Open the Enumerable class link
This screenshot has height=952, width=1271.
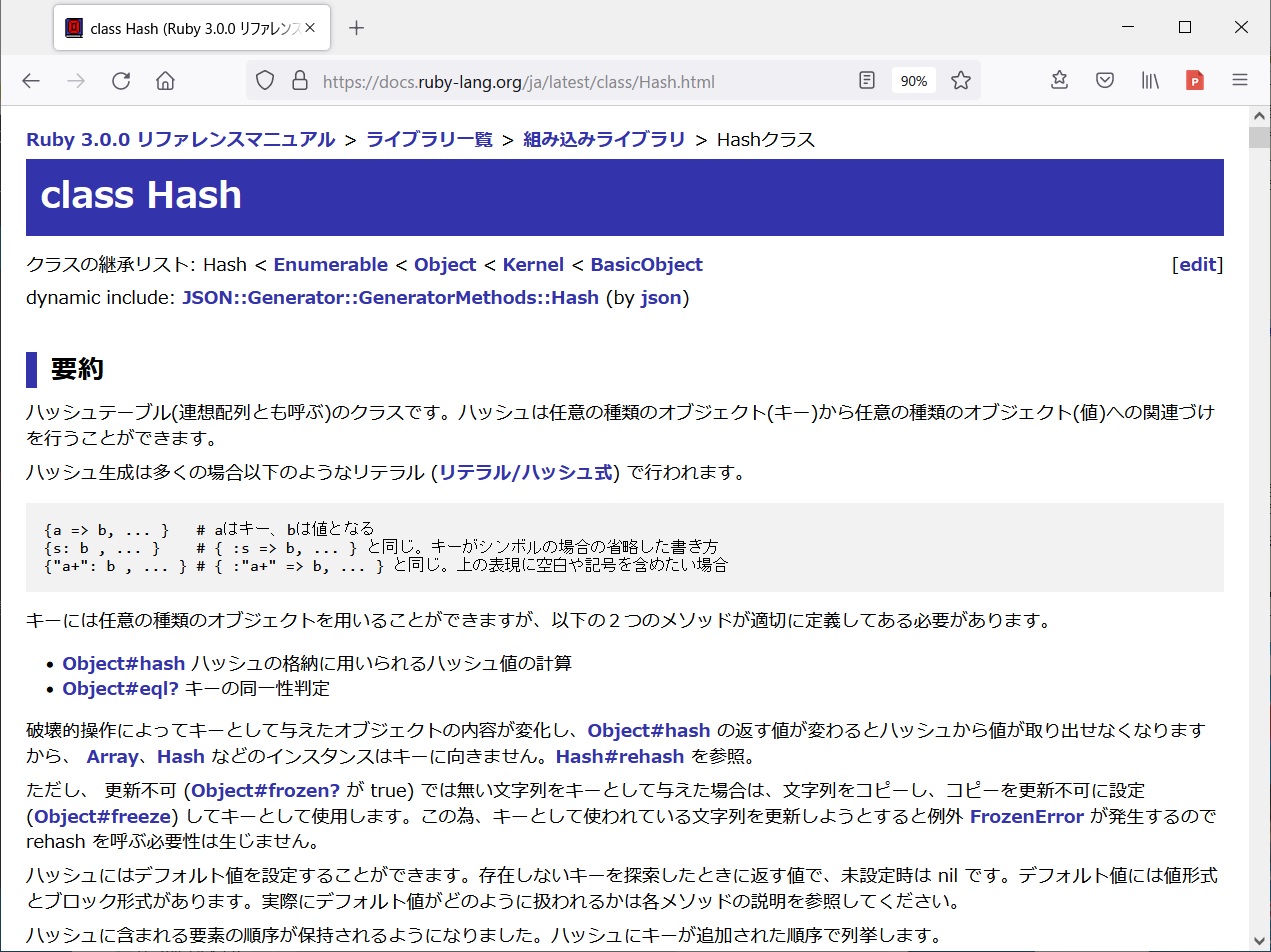[330, 264]
